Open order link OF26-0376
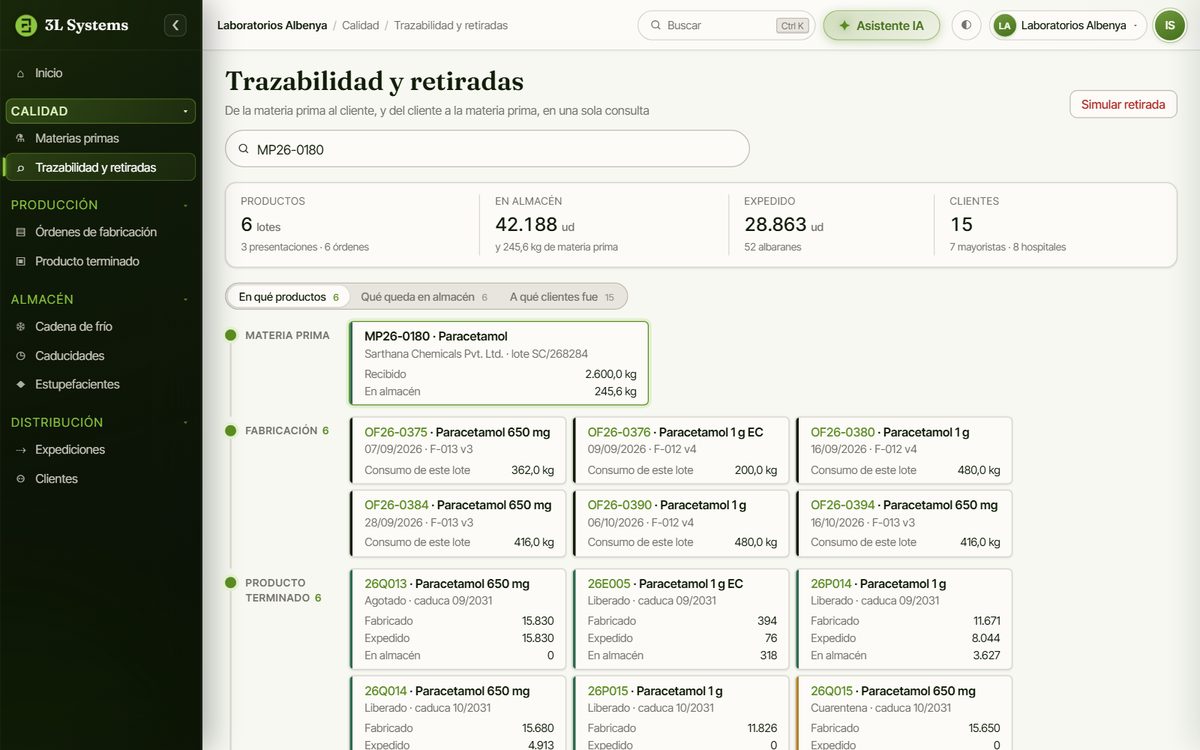The width and height of the screenshot is (1200, 750). pyautogui.click(x=619, y=432)
